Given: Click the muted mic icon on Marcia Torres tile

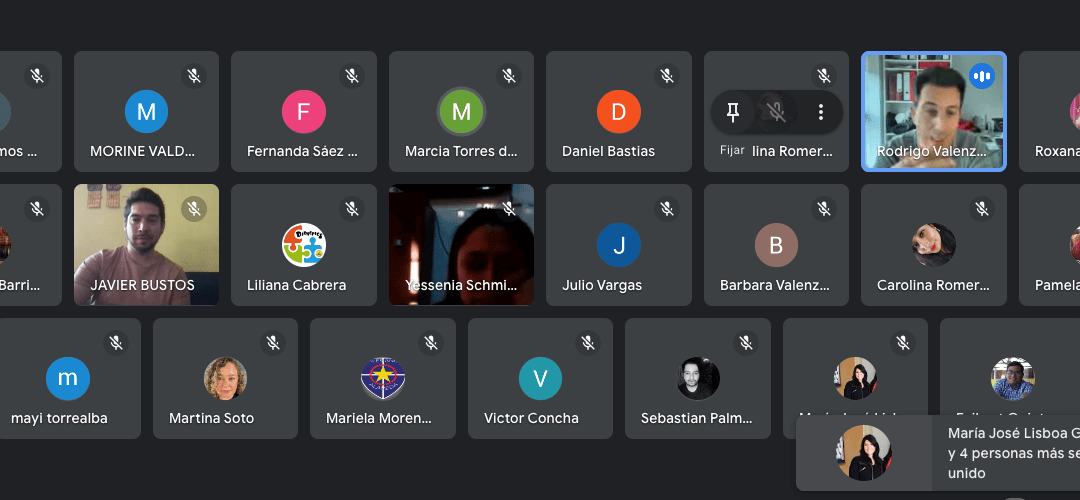Looking at the screenshot, I should click(509, 76).
